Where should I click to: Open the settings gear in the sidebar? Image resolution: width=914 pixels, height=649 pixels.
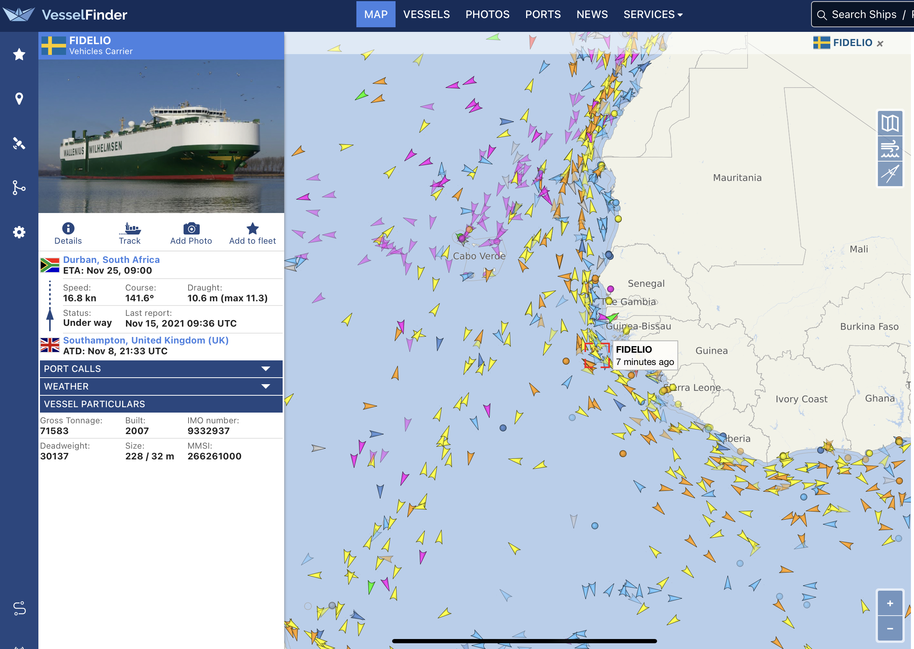[x=19, y=232]
